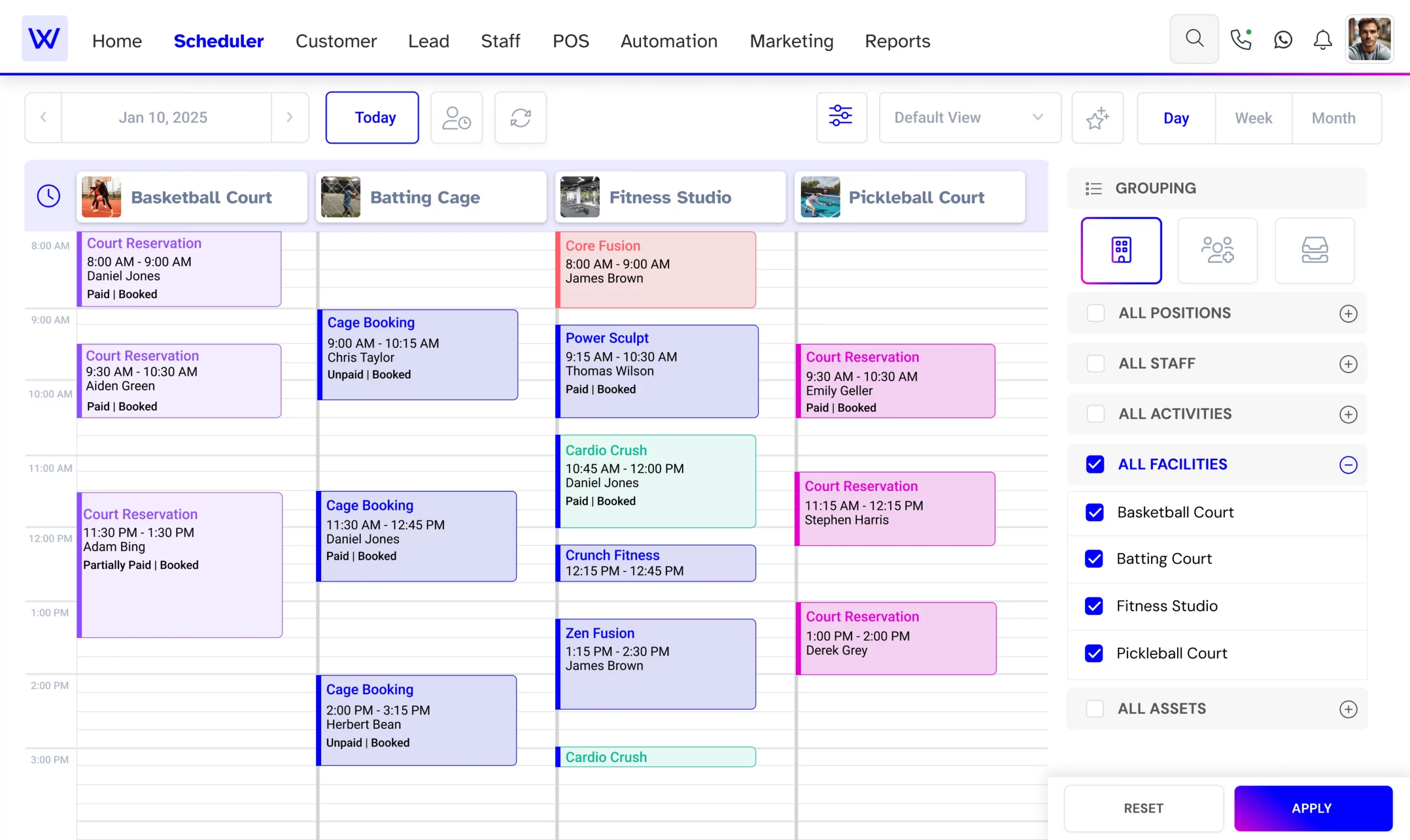Click the asset grouping chair icon
This screenshot has height=840, width=1410.
(x=1315, y=250)
